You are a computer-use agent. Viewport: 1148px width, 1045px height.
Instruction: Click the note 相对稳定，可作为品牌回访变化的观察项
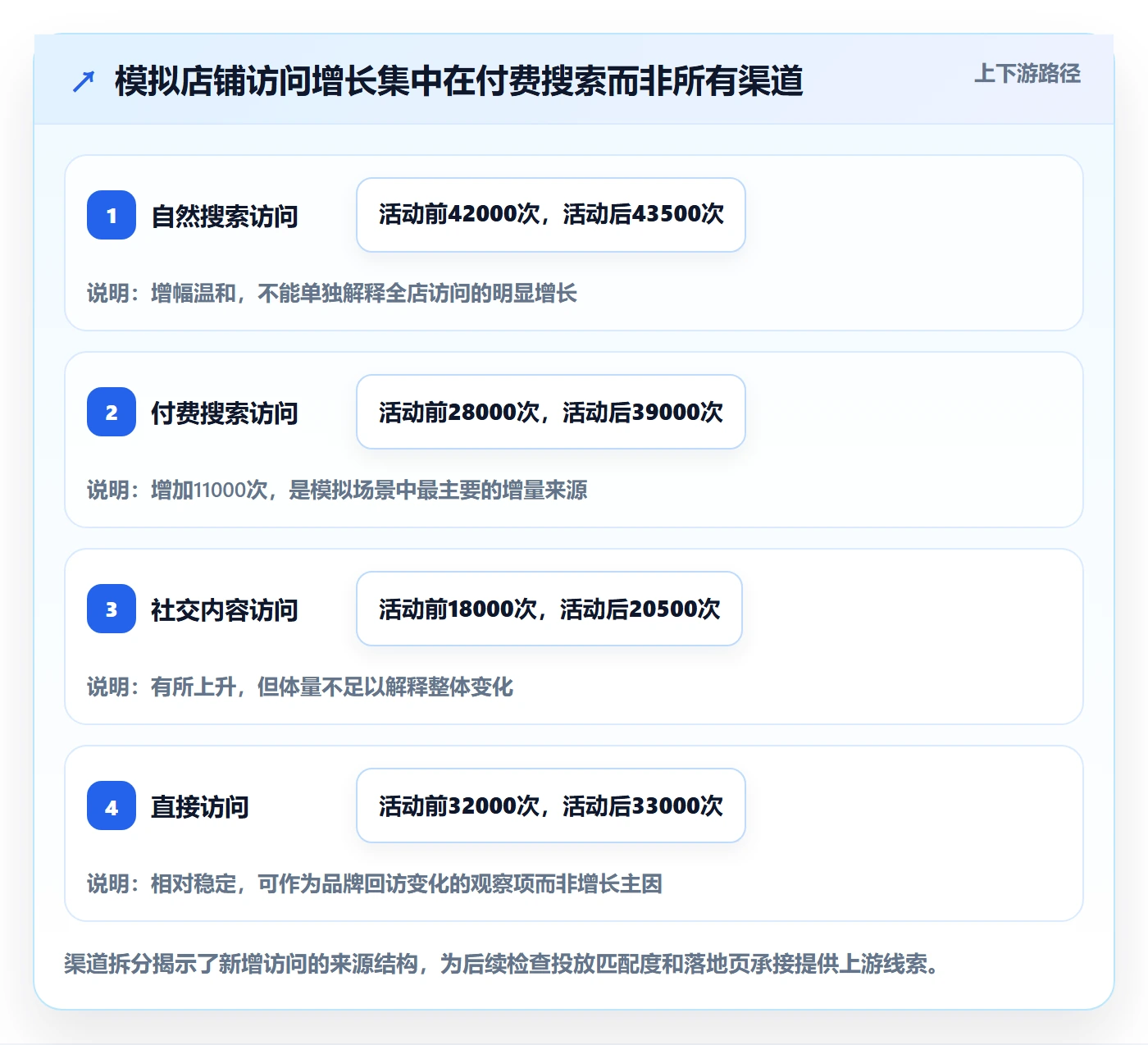click(x=342, y=884)
